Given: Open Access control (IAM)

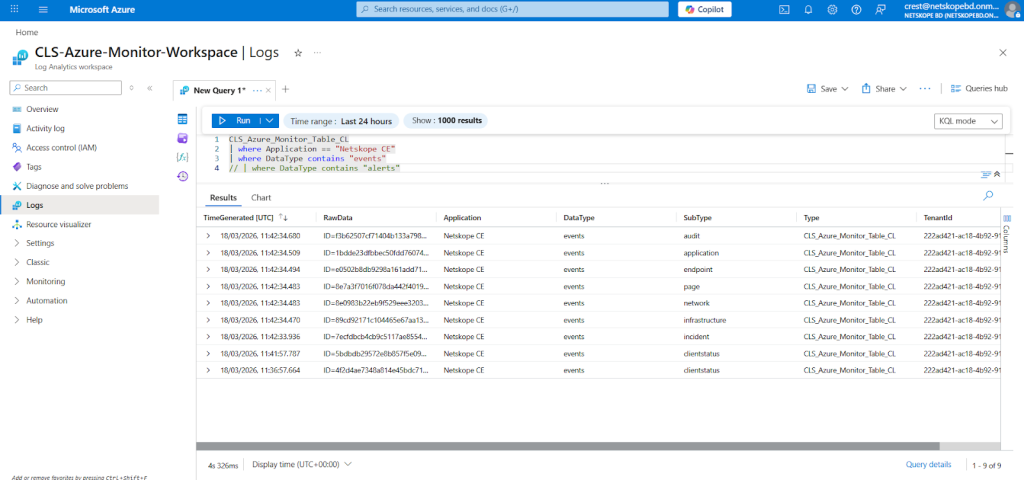Looking at the screenshot, I should pos(61,148).
